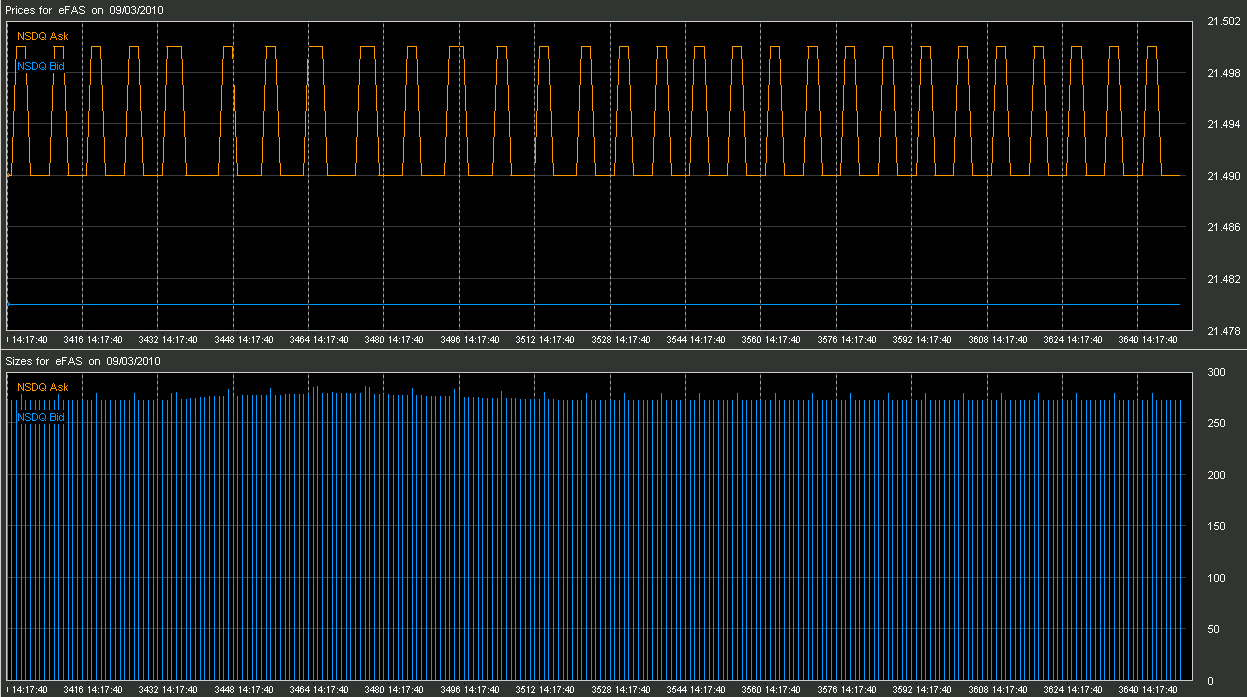This screenshot has height=697, width=1247.
Task: Click '3576 14:17:40' on Prices chart time axis
Action: click(847, 340)
